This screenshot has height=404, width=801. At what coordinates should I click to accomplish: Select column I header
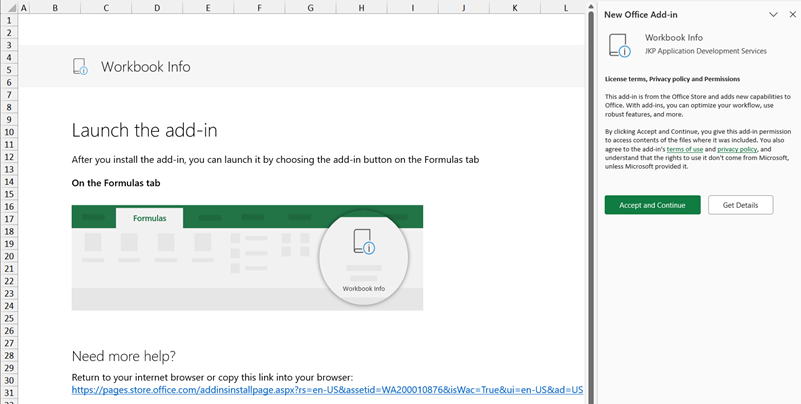412,8
